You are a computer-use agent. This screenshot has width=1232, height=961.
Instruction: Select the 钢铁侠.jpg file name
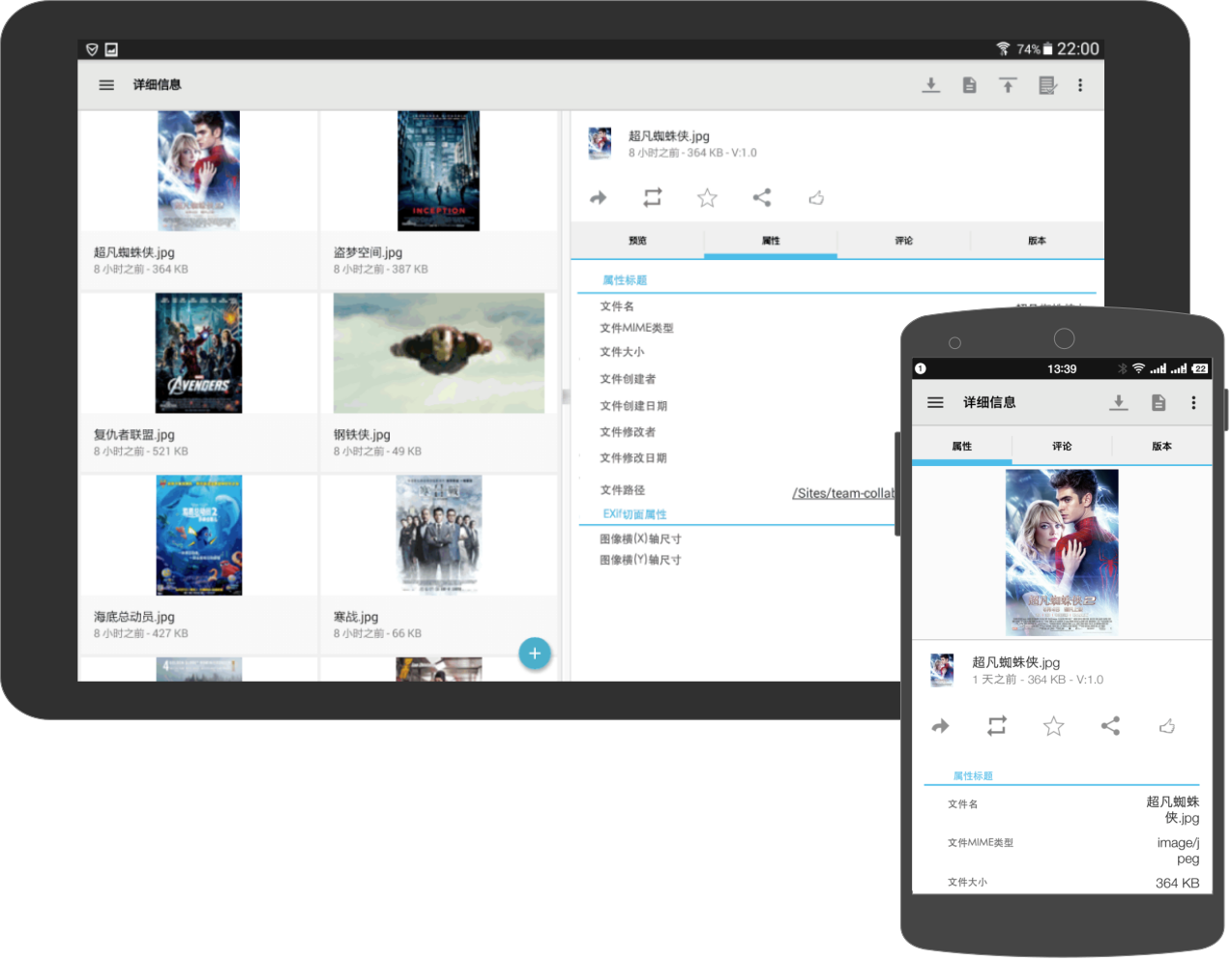[362, 435]
